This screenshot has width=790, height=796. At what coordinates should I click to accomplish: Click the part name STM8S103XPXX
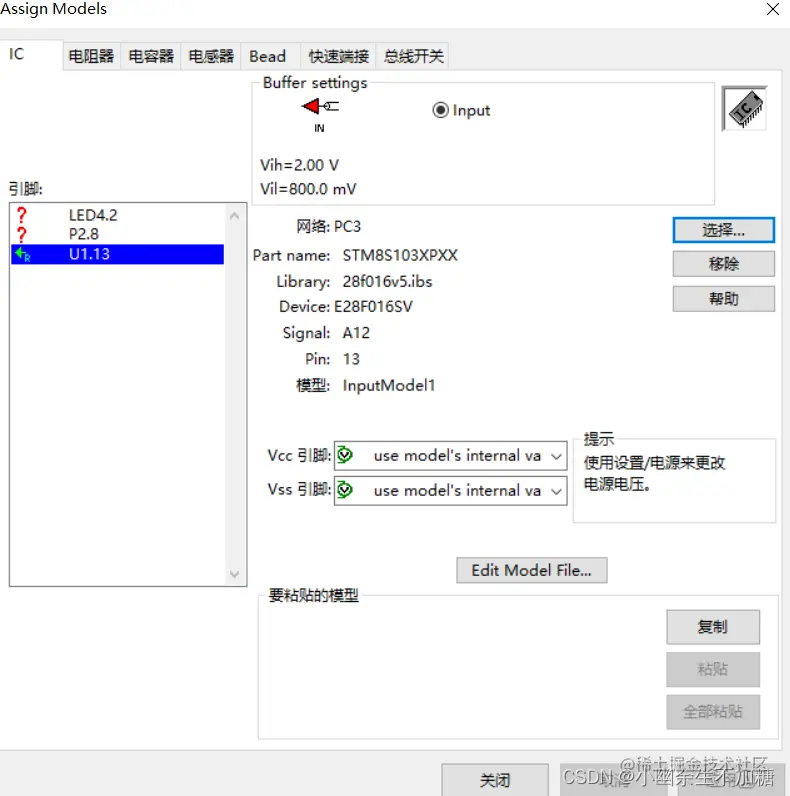coord(400,255)
